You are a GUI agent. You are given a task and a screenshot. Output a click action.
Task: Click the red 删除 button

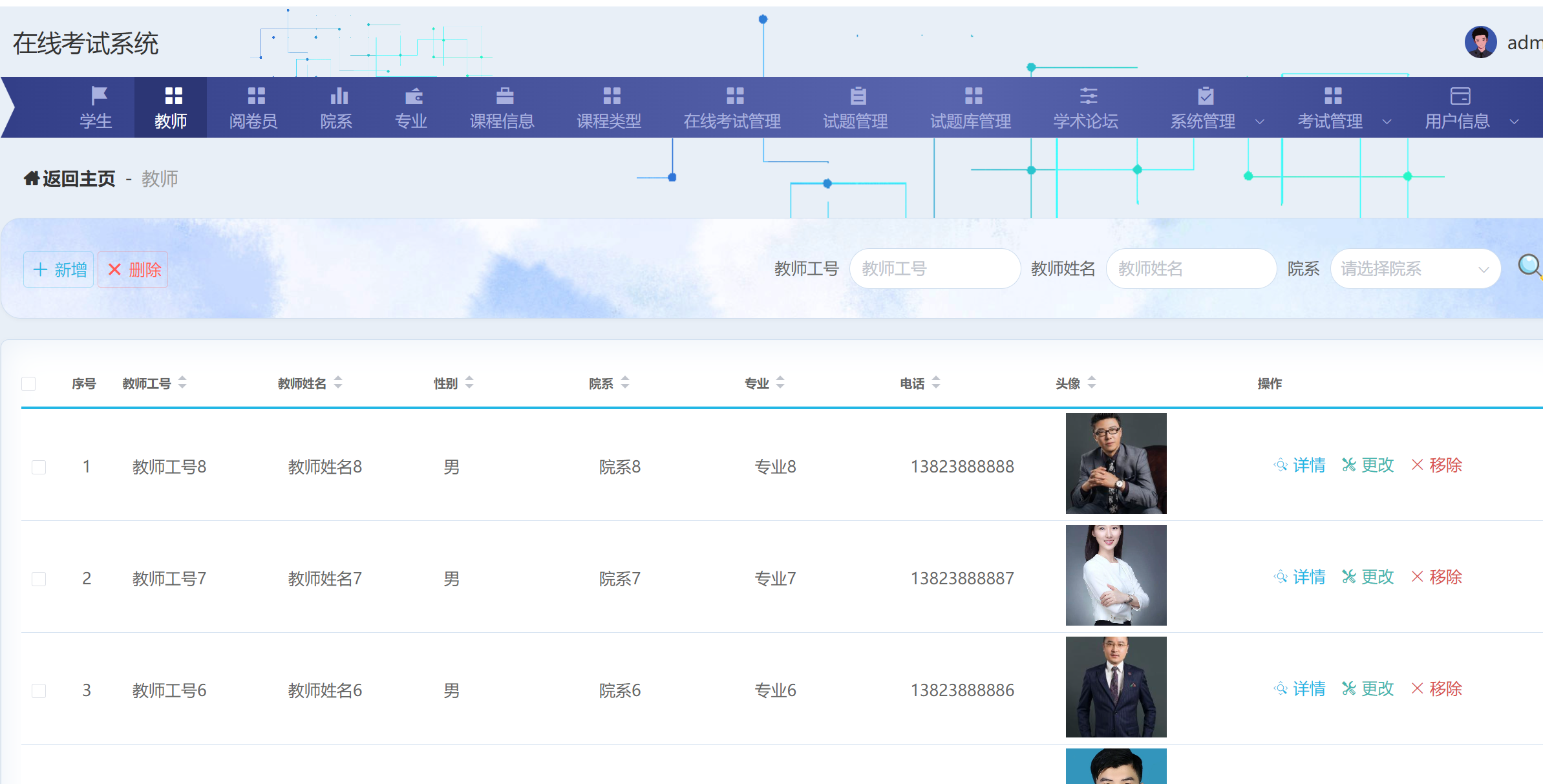(x=133, y=270)
